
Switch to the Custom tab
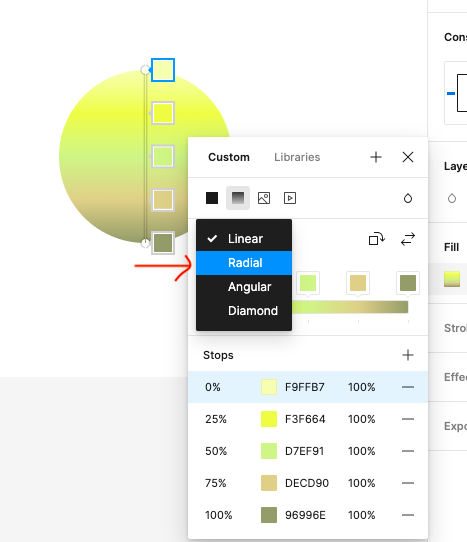coord(229,157)
